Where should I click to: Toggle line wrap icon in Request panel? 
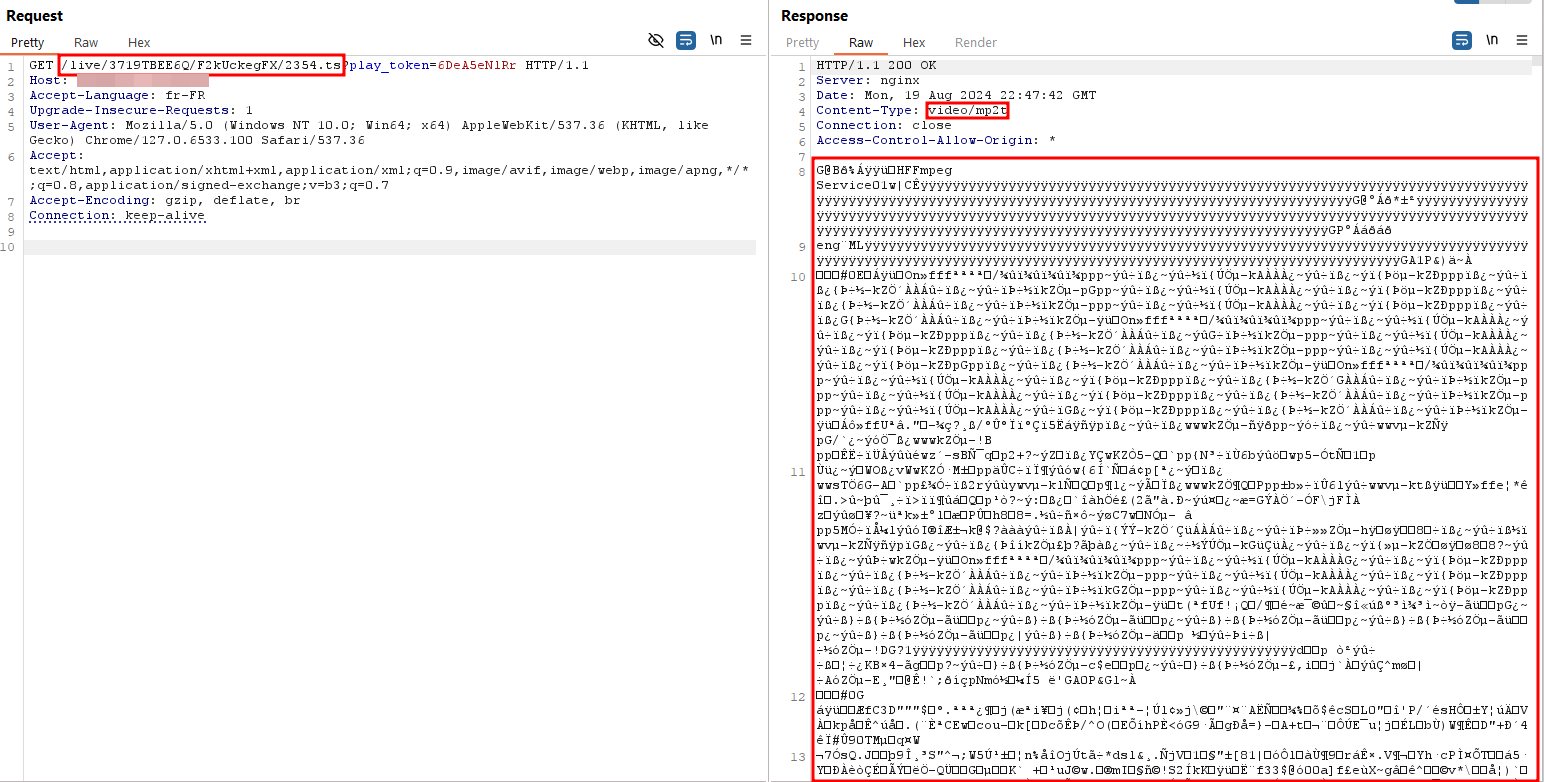pyautogui.click(x=686, y=41)
